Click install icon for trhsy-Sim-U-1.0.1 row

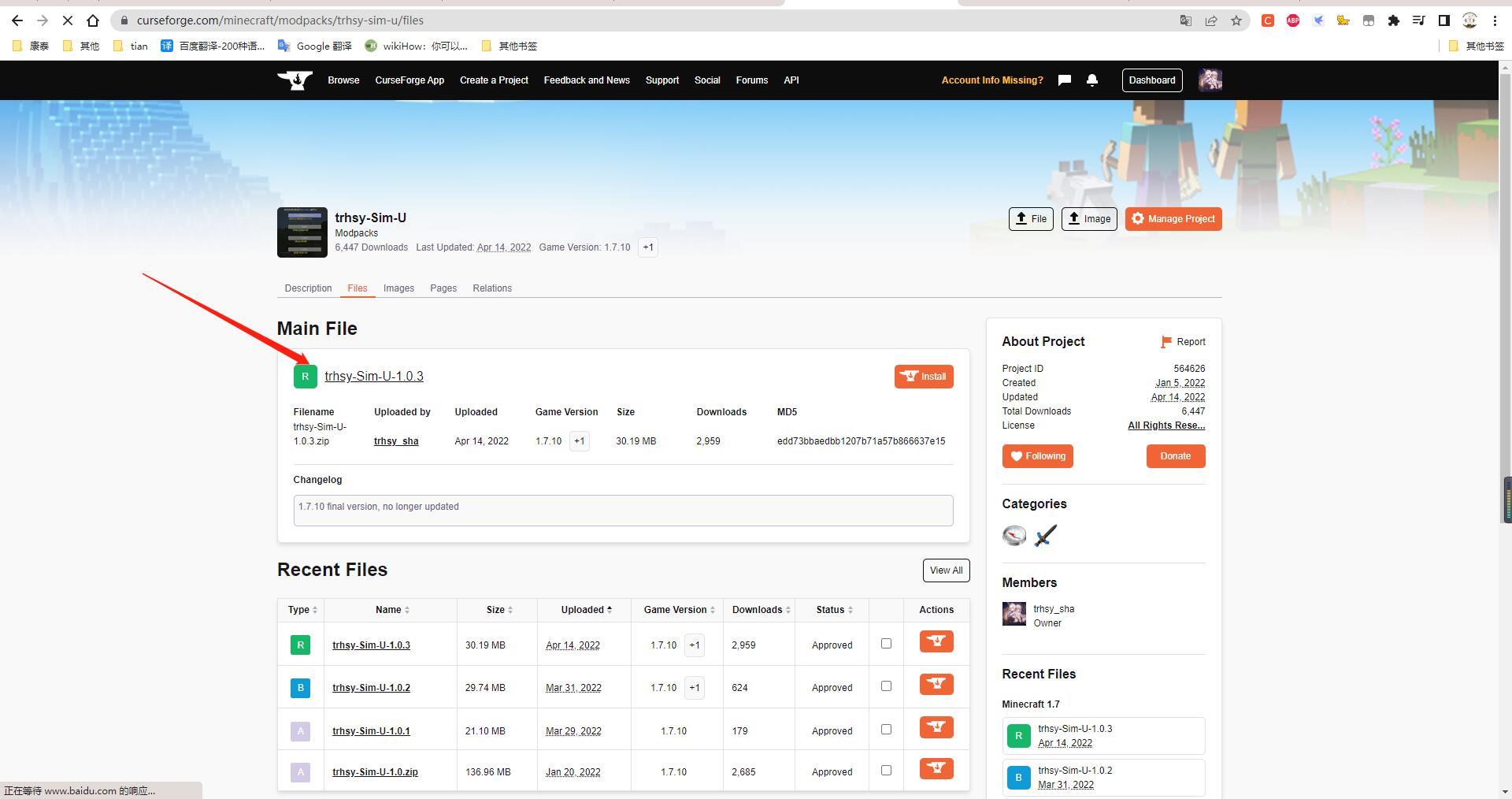pos(936,727)
